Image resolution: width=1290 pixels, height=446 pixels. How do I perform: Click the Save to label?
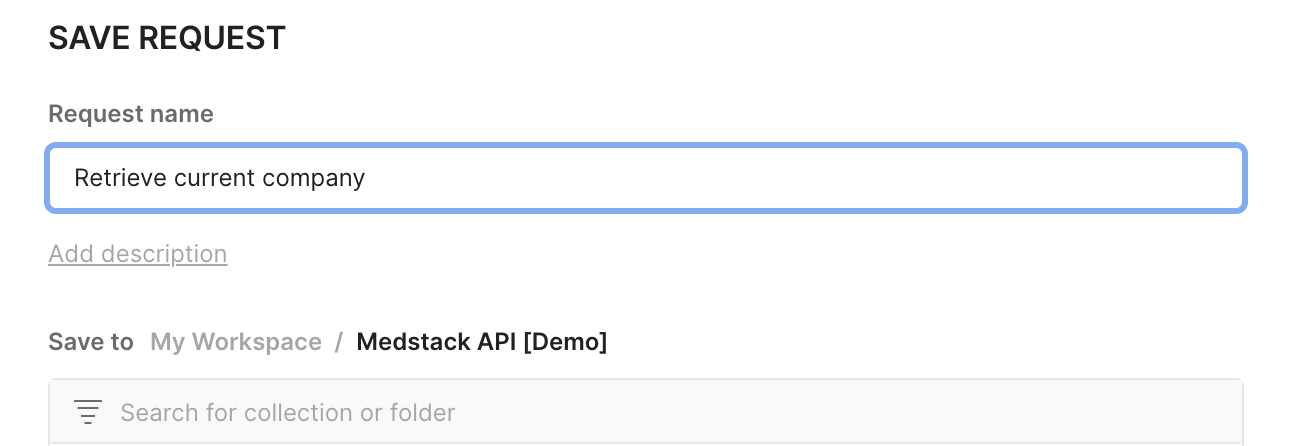tap(91, 342)
